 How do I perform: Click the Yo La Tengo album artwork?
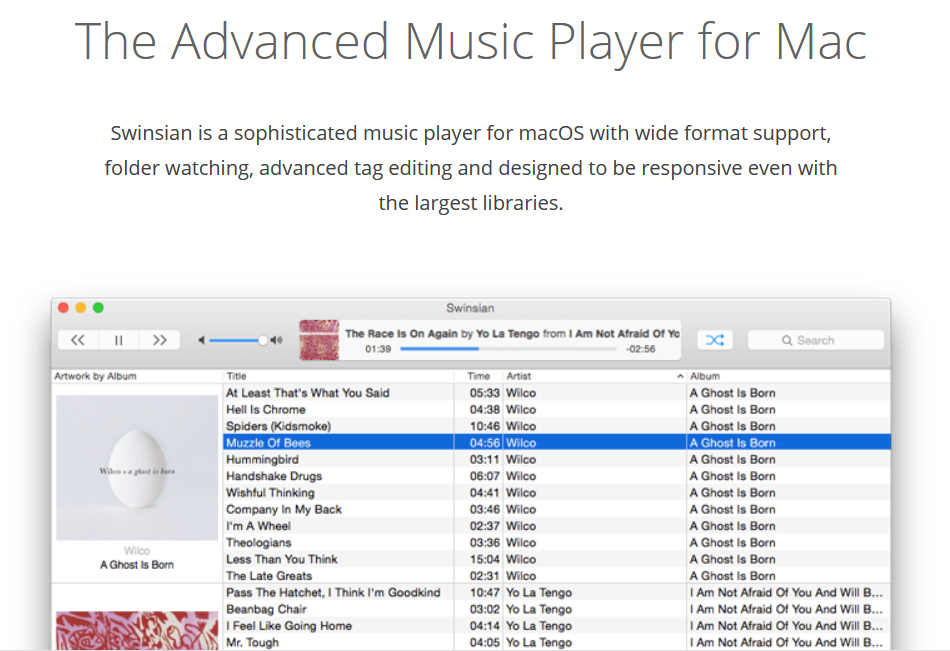[137, 630]
